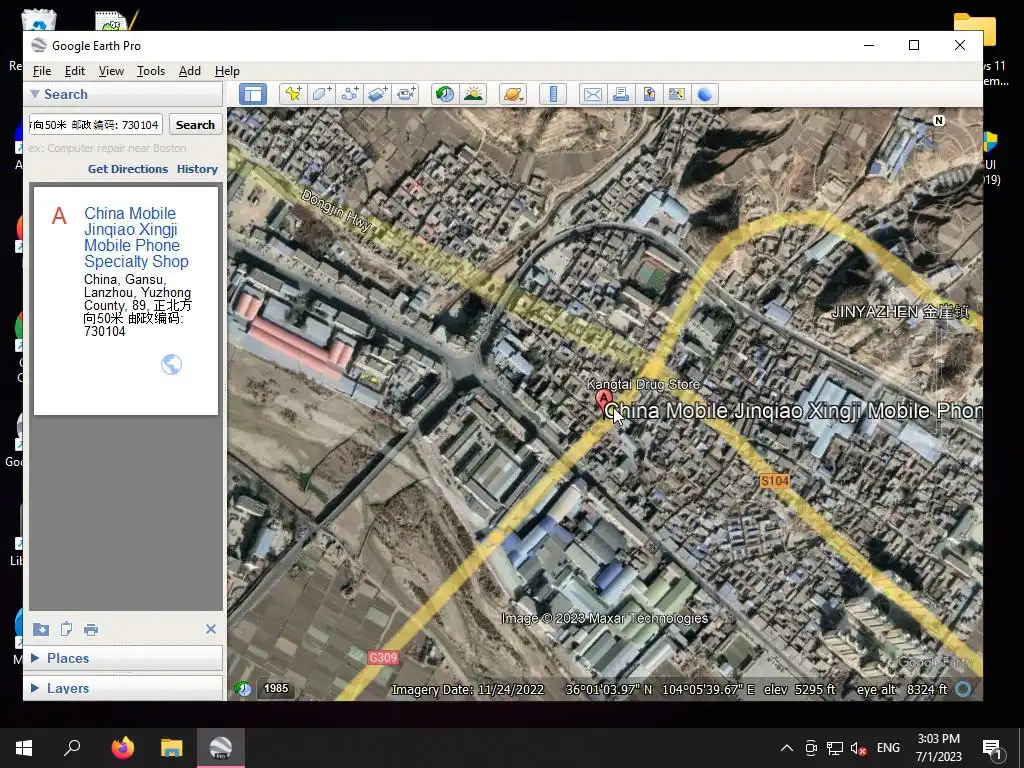The image size is (1024, 768).
Task: Save search results to My Places folder icon
Action: point(40,629)
